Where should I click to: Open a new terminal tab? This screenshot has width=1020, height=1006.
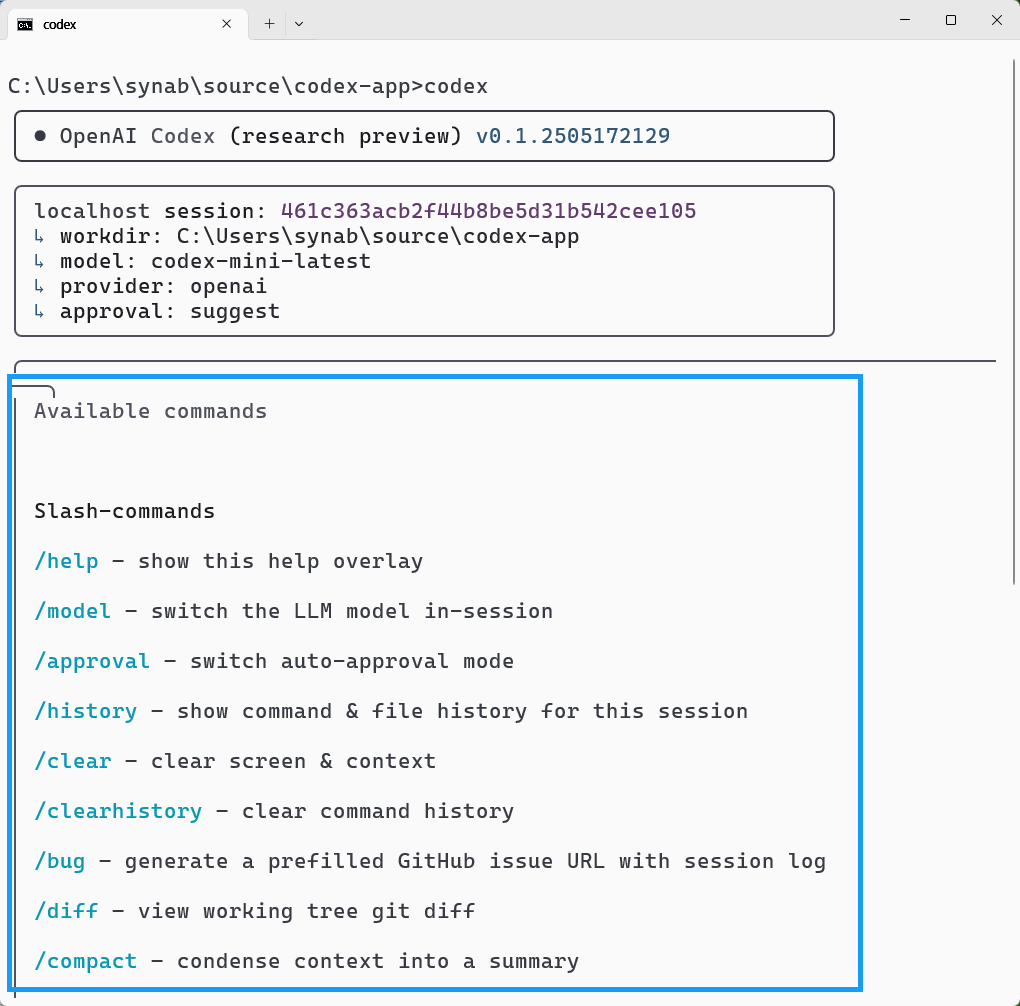click(x=269, y=24)
